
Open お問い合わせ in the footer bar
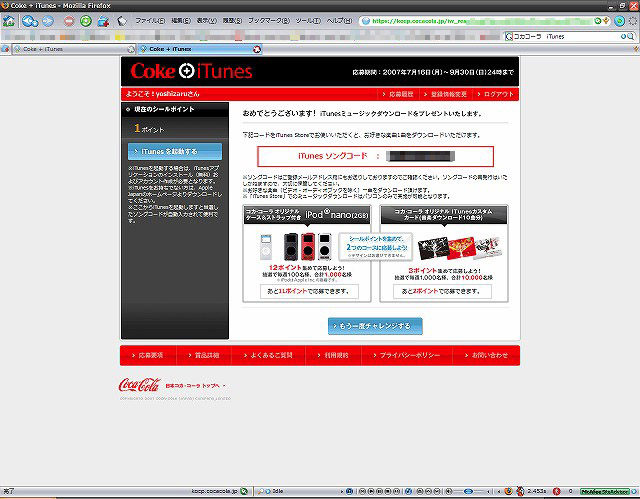486,355
